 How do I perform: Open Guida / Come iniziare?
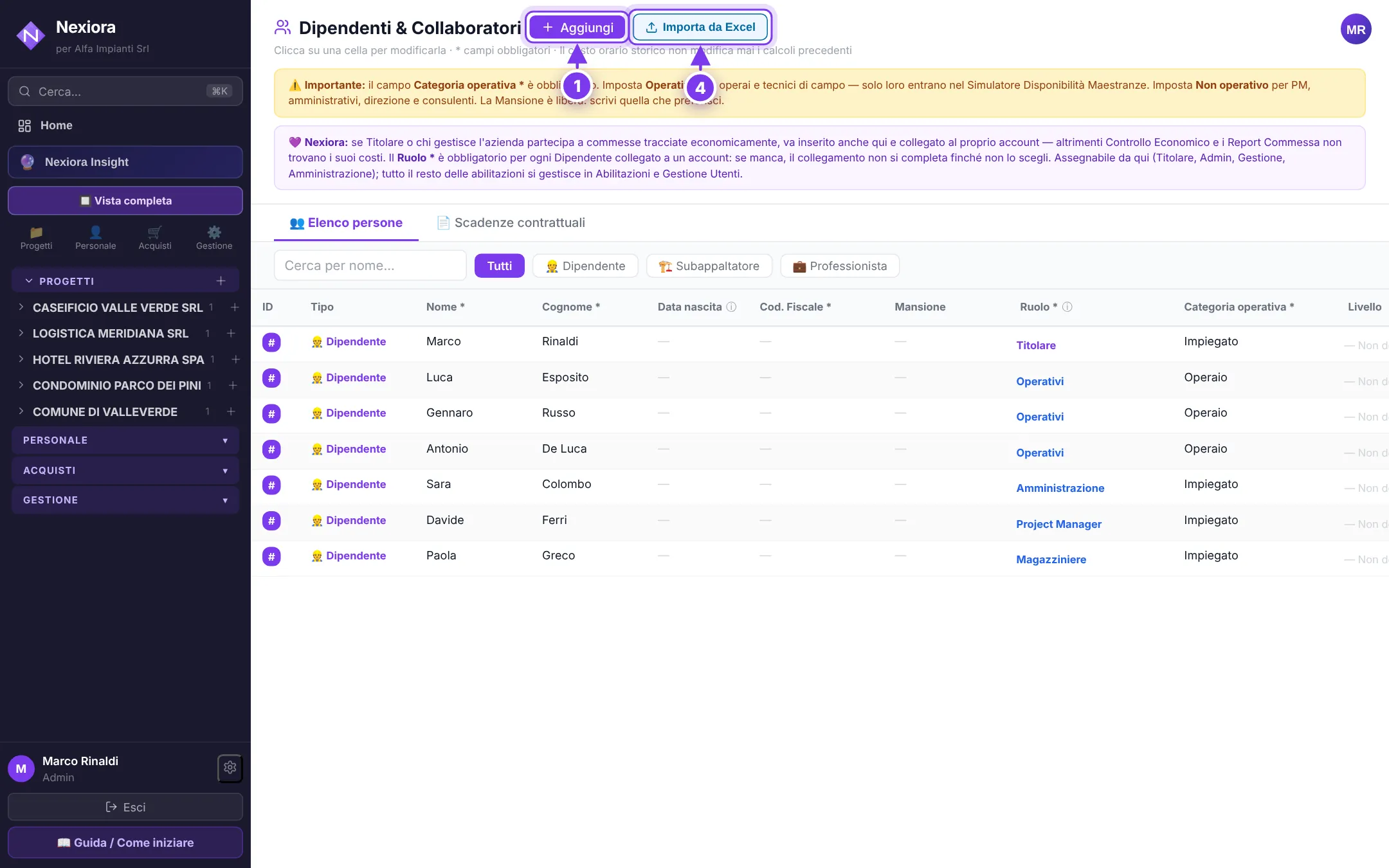coord(125,842)
